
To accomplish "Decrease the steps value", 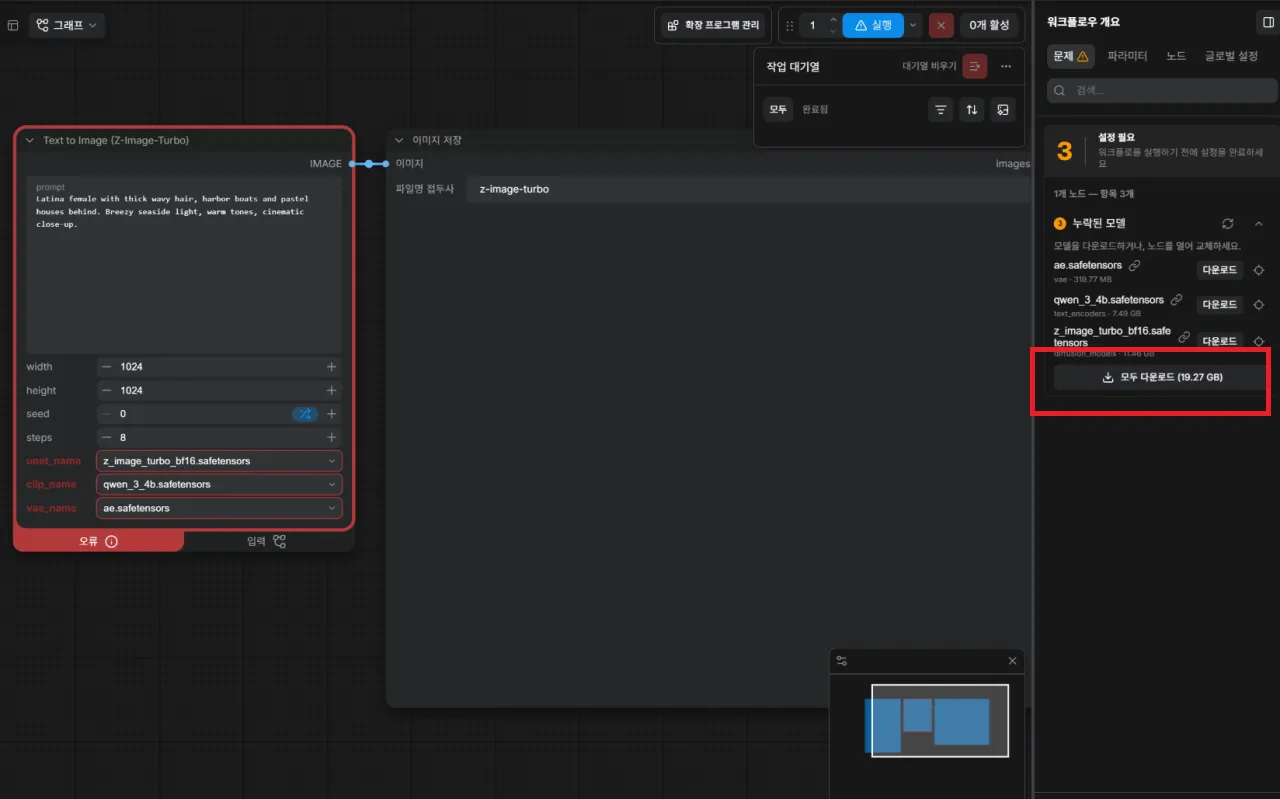I will [107, 437].
